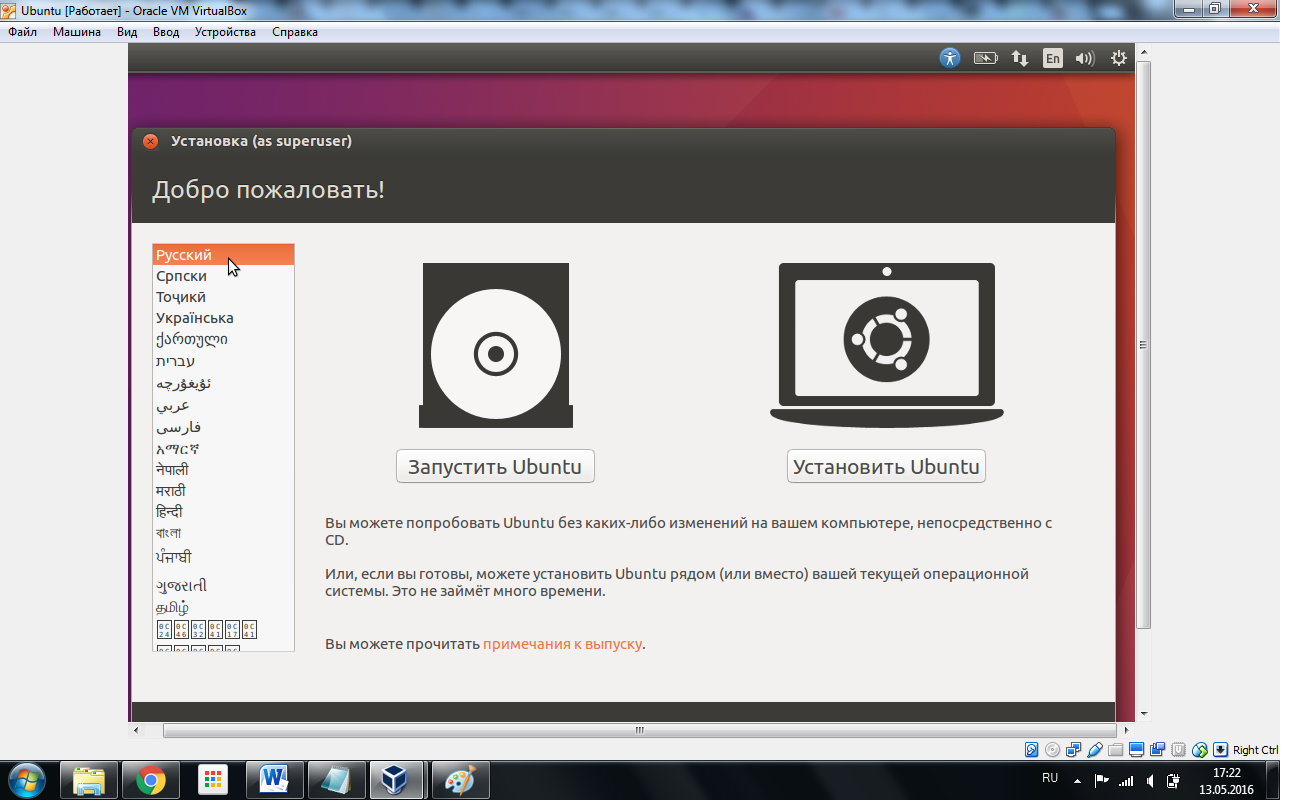Click the laptop with Ubuntu logo image
This screenshot has width=1292, height=800.
click(x=886, y=346)
